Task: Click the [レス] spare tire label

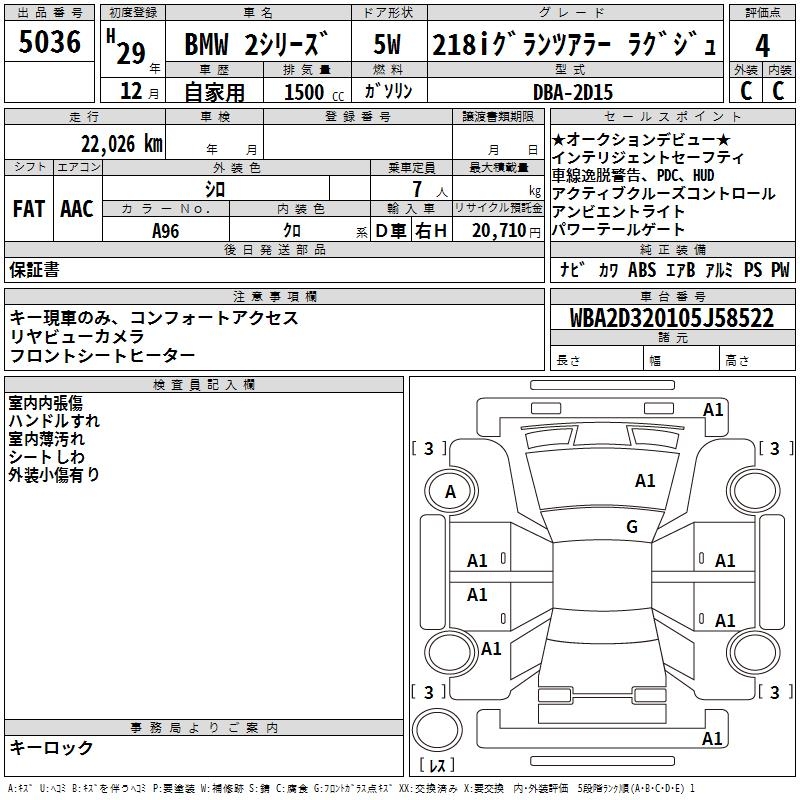Action: pos(437,764)
